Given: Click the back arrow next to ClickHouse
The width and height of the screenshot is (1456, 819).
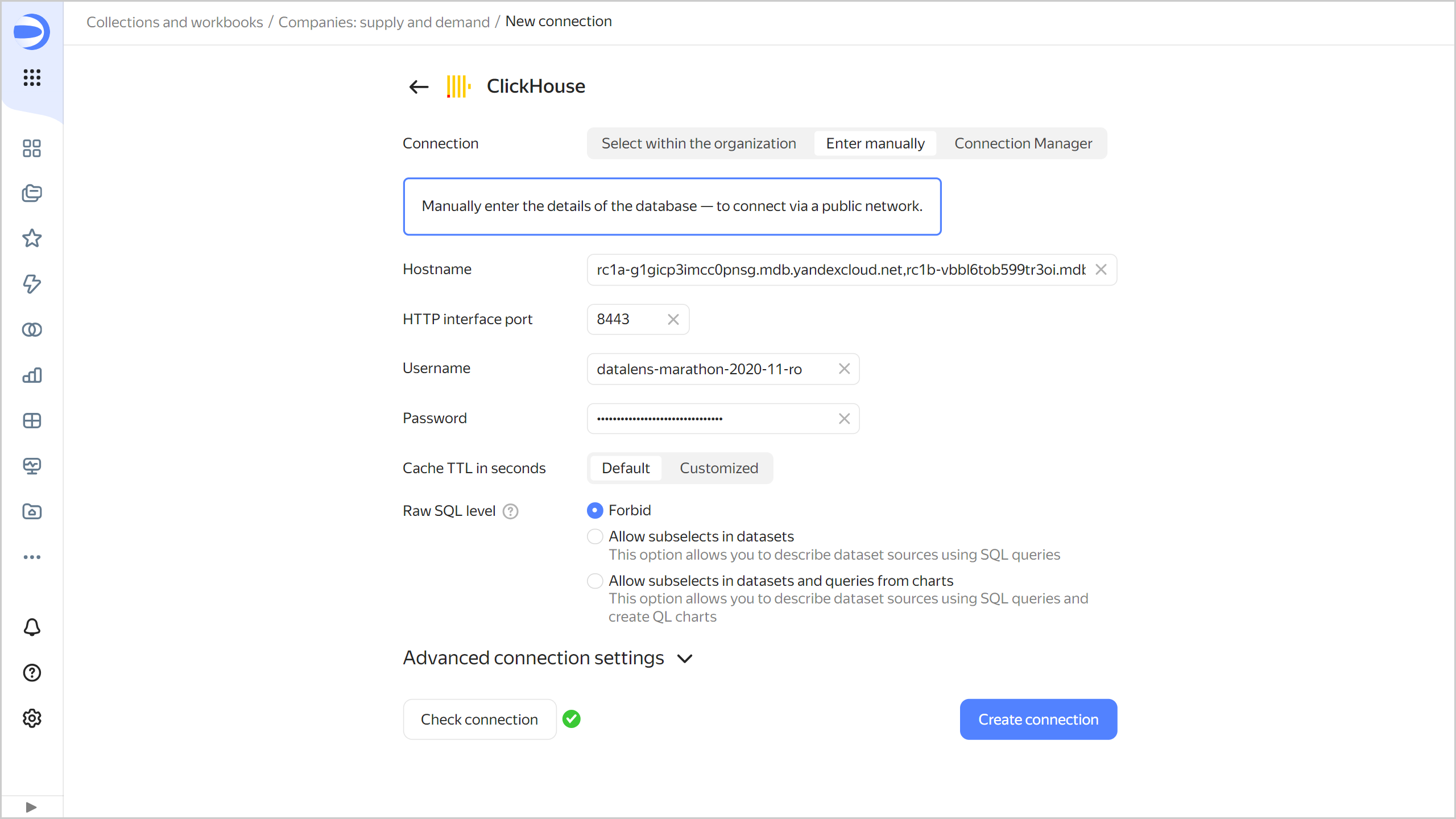Looking at the screenshot, I should 419,86.
